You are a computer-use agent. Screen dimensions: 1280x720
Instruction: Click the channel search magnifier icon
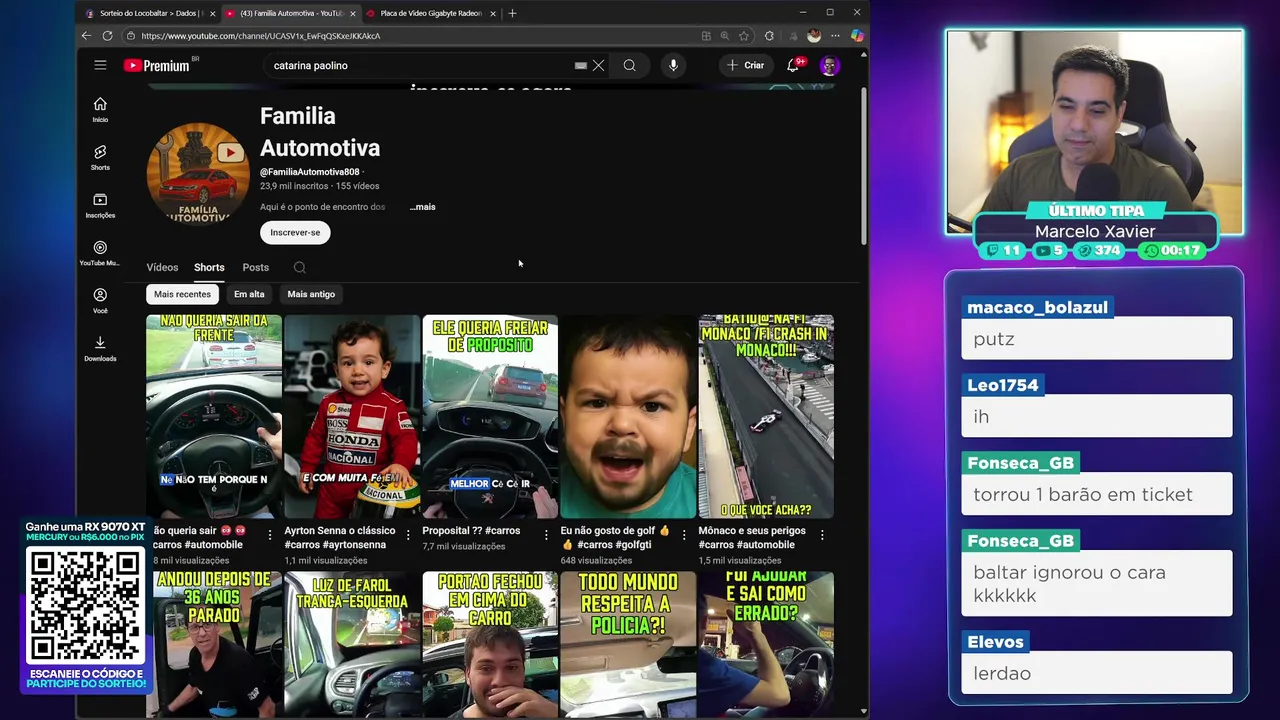click(x=299, y=267)
